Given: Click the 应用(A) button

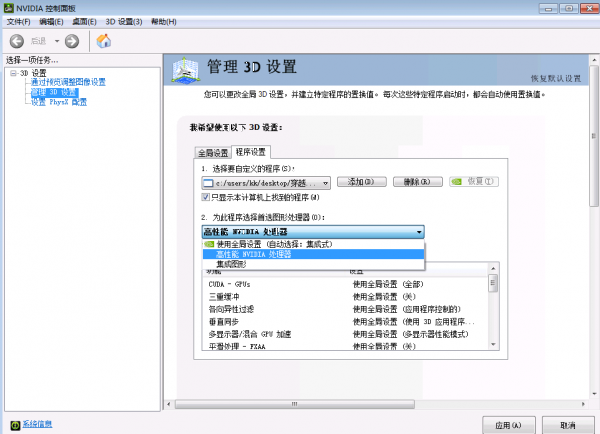Looking at the screenshot, I should [x=509, y=425].
